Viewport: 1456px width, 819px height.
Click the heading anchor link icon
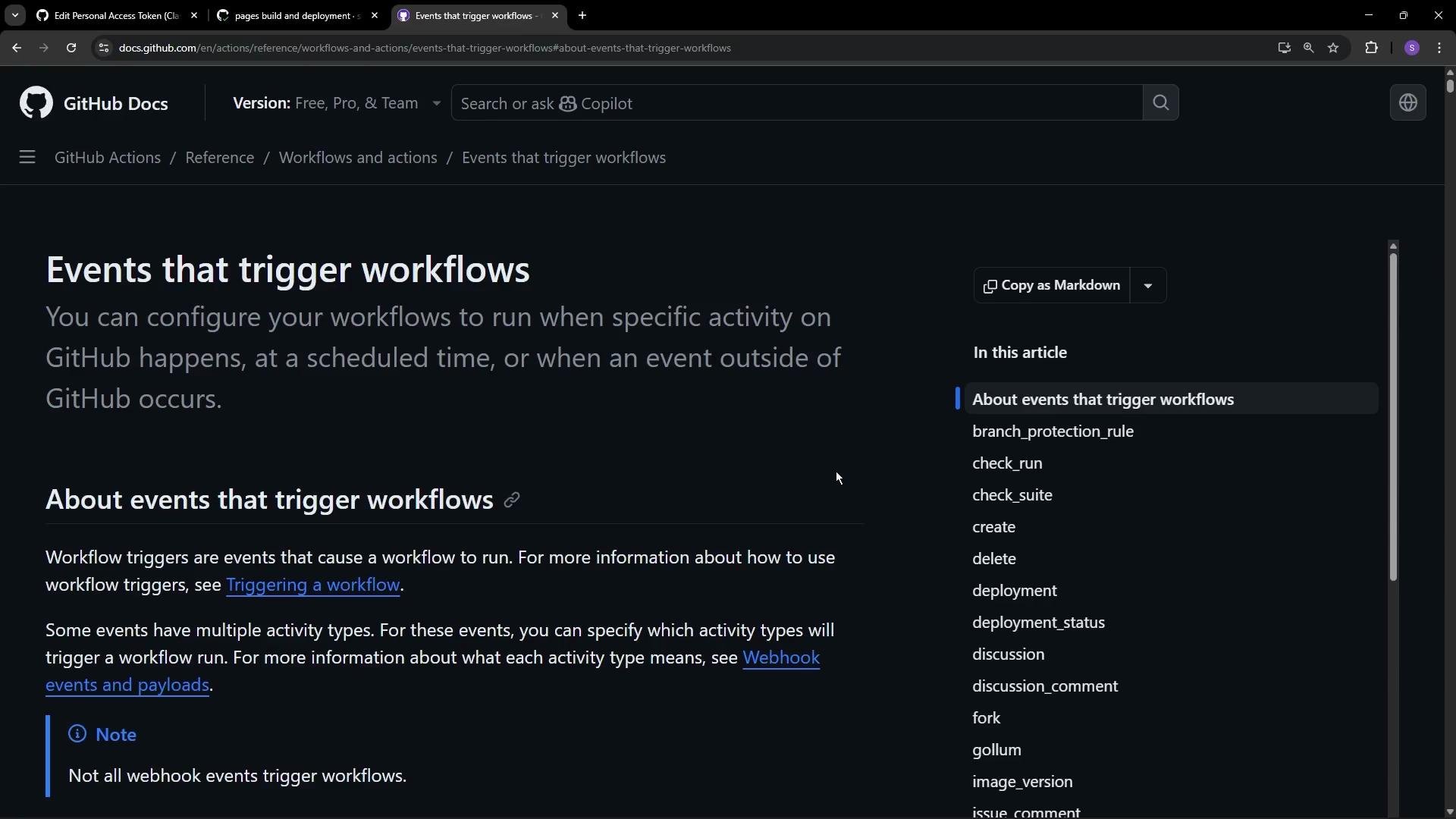(x=512, y=500)
